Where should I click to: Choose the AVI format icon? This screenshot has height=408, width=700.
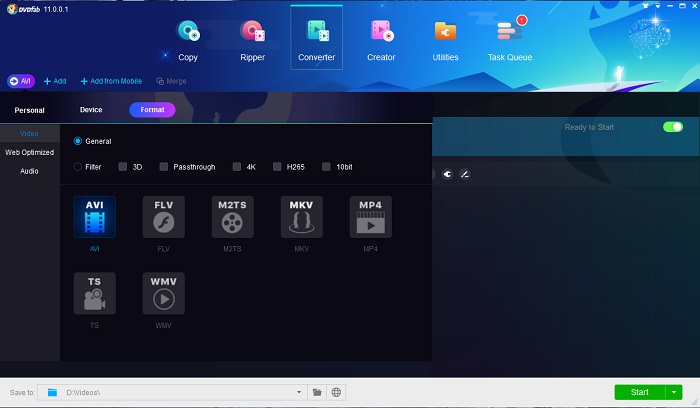tap(95, 217)
